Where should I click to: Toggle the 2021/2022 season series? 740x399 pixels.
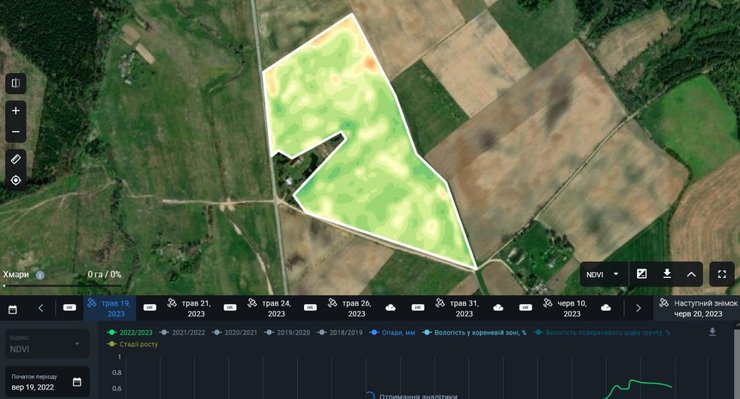[183, 332]
